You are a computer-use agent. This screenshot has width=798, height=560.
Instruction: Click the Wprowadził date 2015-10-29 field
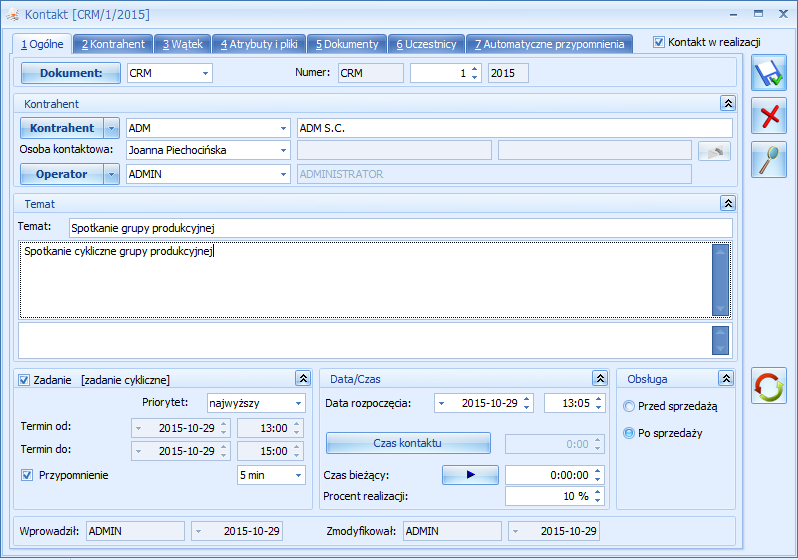click(x=237, y=531)
